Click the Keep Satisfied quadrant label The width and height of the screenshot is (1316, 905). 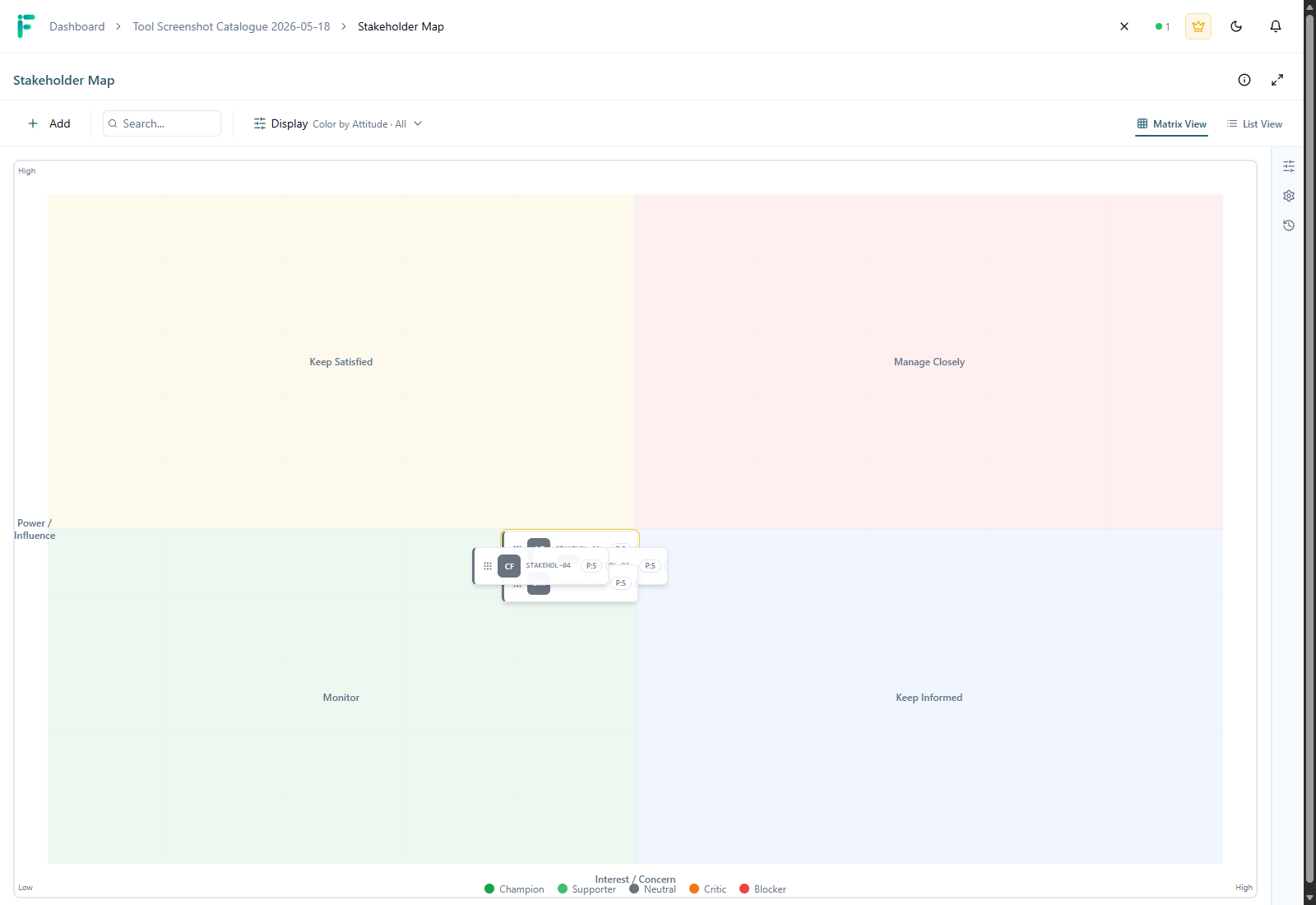(341, 362)
